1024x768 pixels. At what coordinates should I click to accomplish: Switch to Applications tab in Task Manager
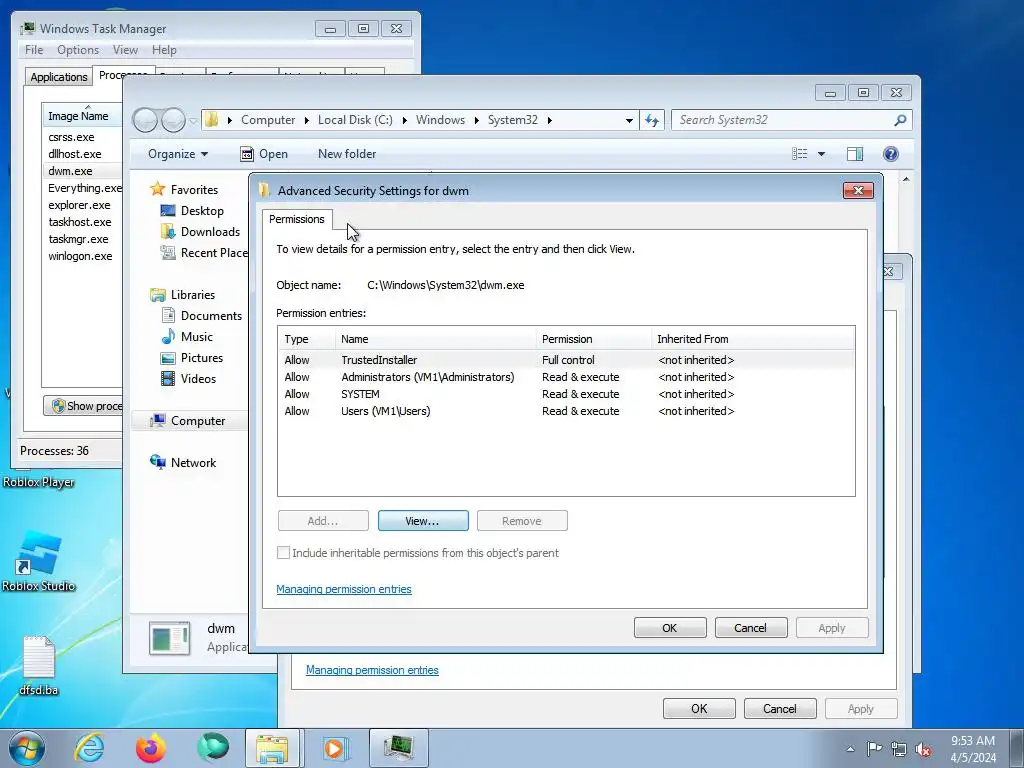59,77
